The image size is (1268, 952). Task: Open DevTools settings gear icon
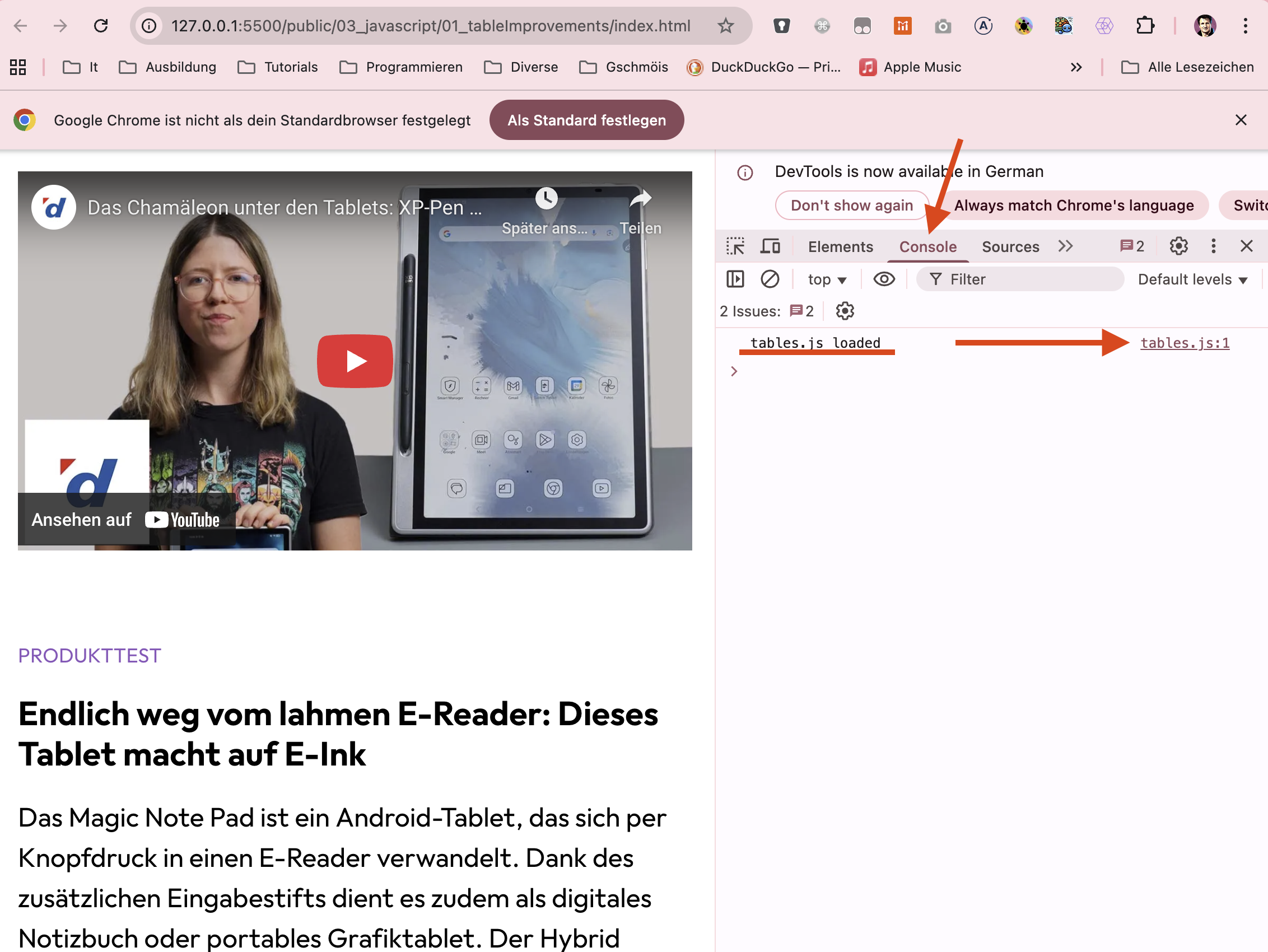tap(1178, 246)
